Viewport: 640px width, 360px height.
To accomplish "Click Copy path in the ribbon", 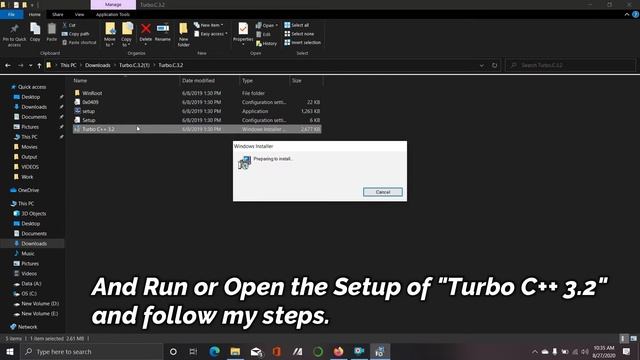I will coord(76,34).
